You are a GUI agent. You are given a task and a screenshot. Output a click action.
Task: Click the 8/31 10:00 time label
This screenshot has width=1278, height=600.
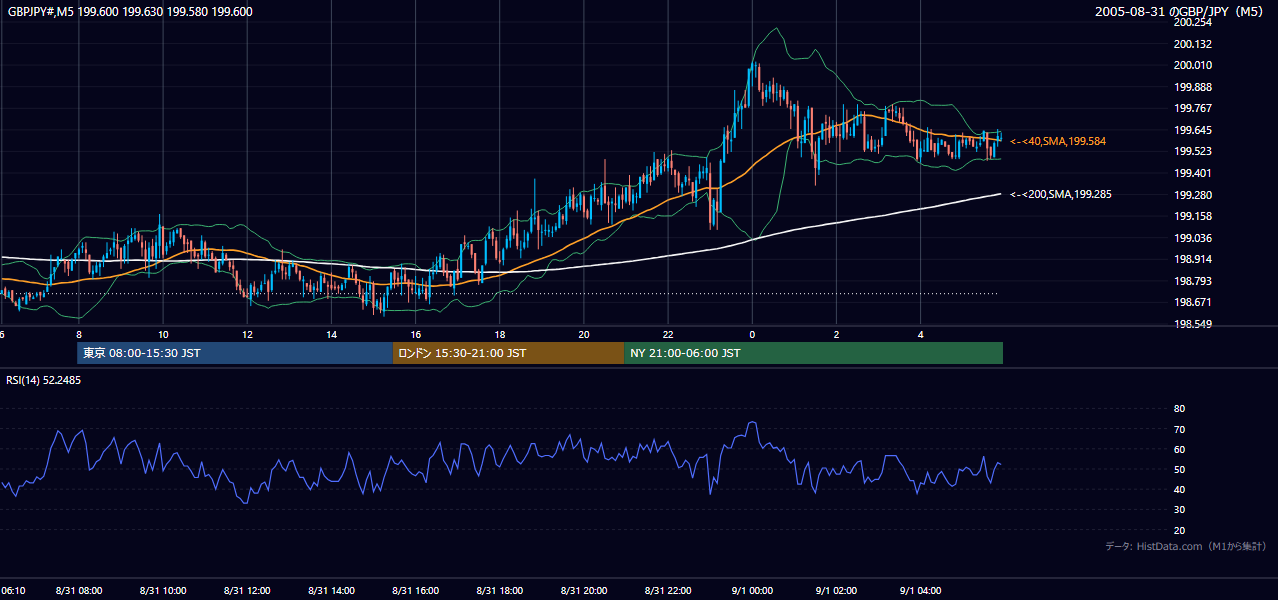pos(162,591)
